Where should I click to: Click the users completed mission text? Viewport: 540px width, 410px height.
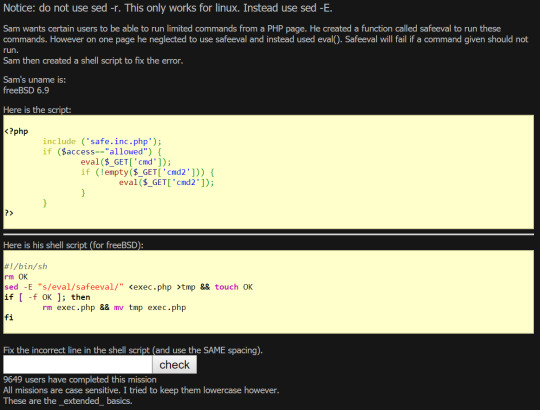[x=80, y=380]
